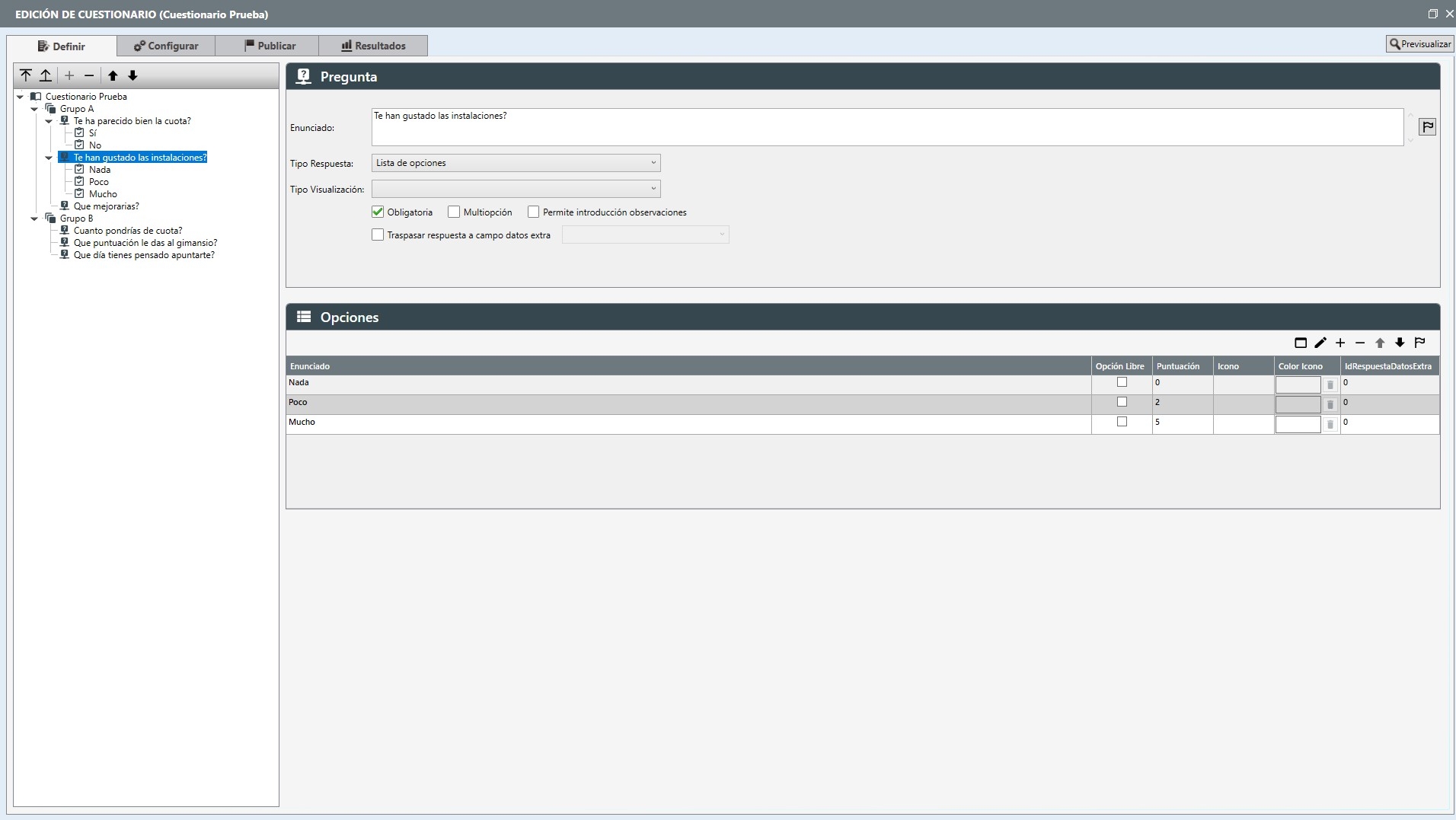
Task: Click the upload-style arrow icon in tree toolbar
Action: pyautogui.click(x=46, y=75)
